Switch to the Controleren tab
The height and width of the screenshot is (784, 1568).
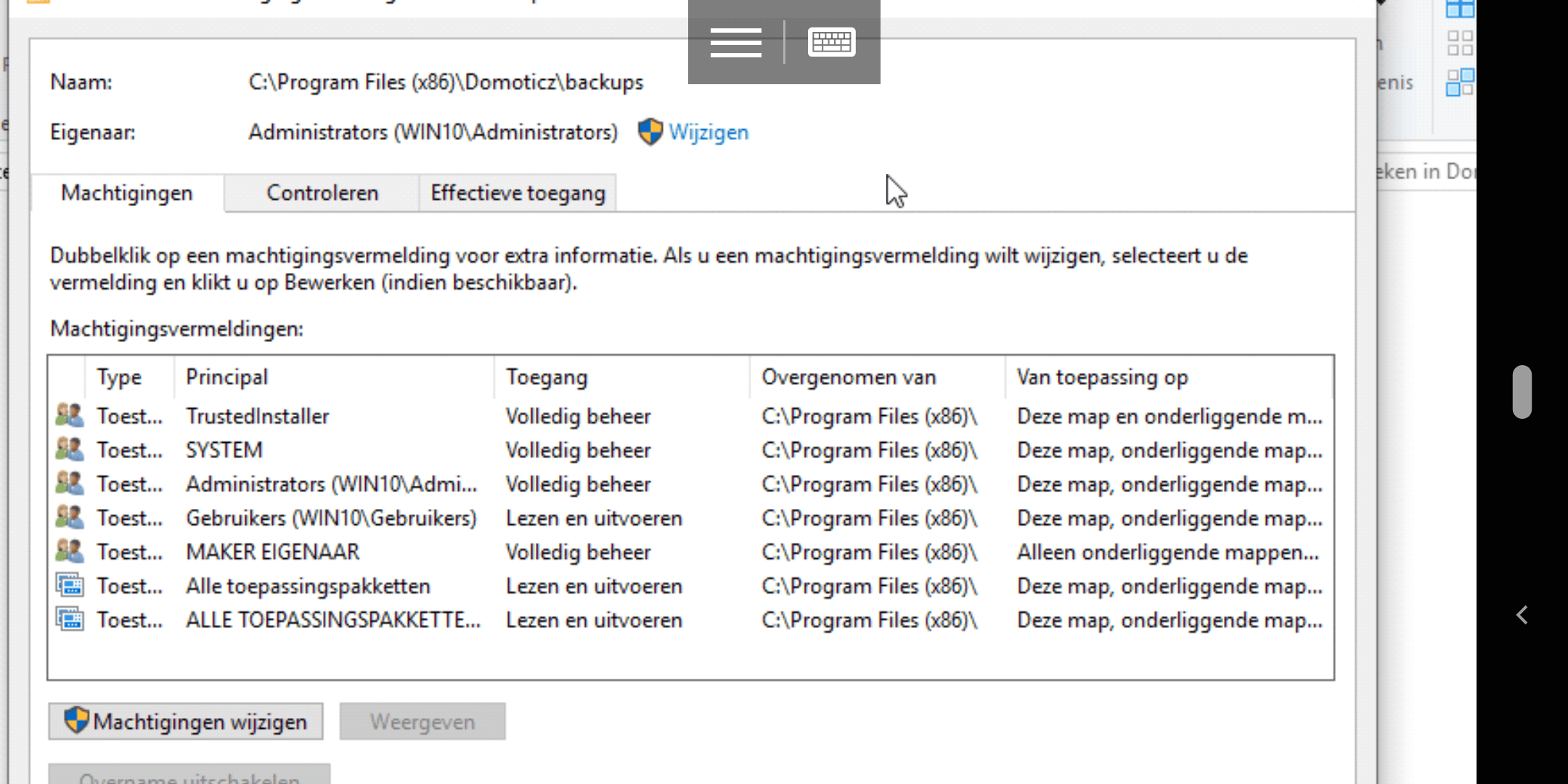(322, 193)
